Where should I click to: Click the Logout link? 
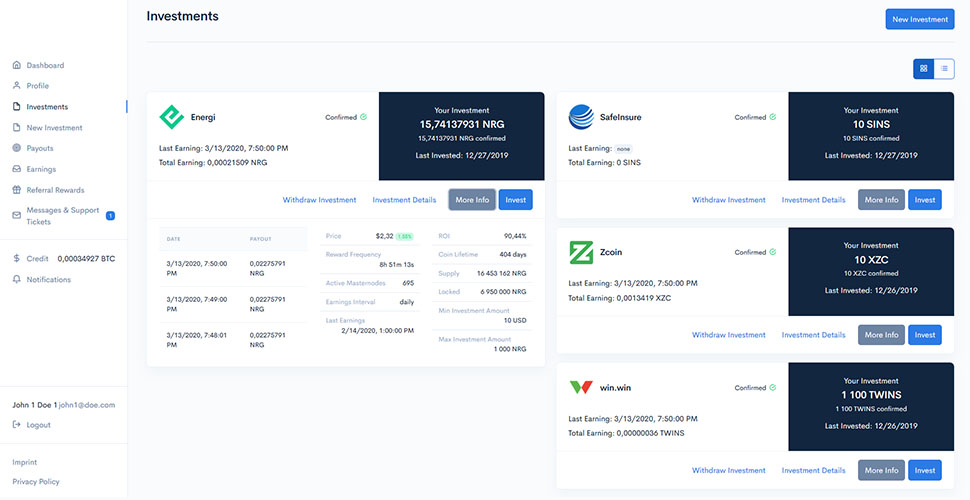39,425
